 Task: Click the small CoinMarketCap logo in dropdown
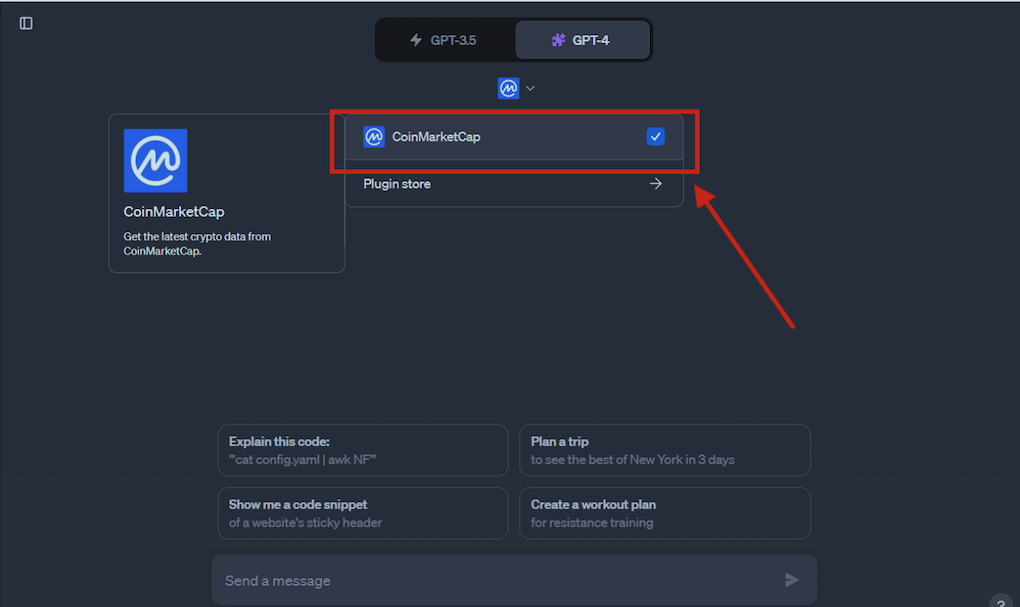tap(373, 137)
